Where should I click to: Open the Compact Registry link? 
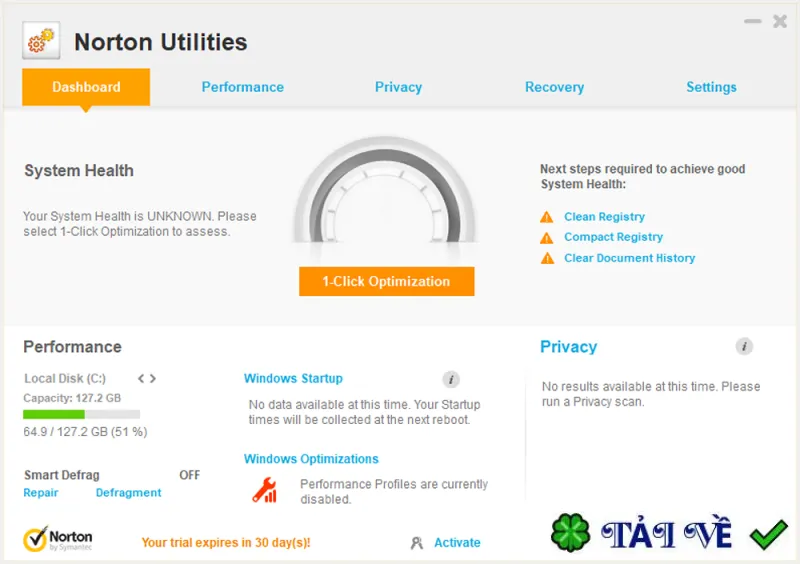(614, 237)
